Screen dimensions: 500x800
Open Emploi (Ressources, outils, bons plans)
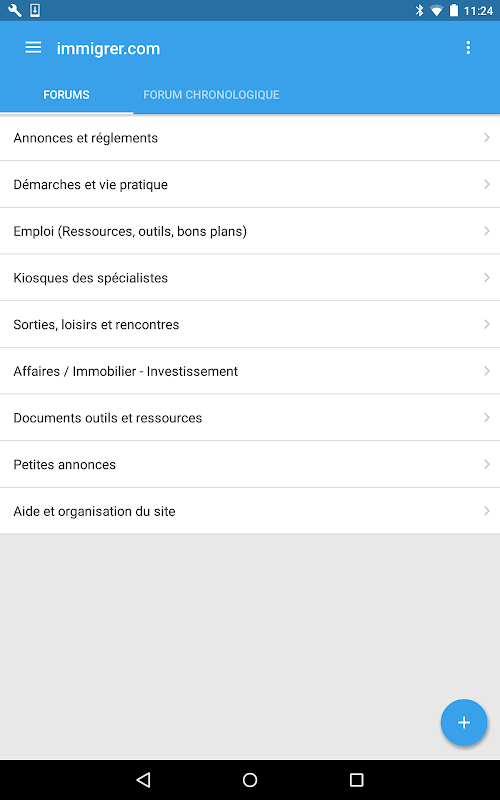(x=250, y=231)
